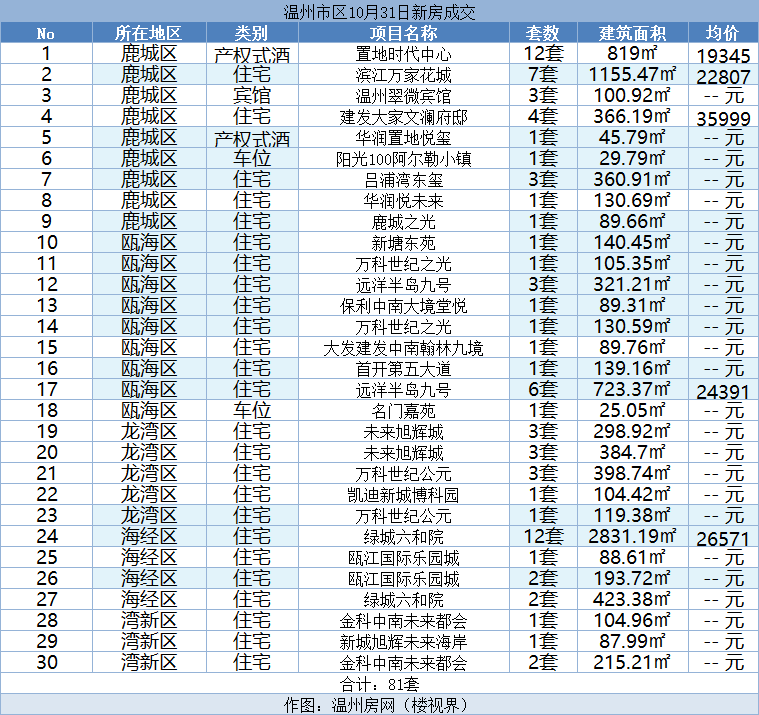
Task: Select the 项目名称 column header
Action: 403,33
